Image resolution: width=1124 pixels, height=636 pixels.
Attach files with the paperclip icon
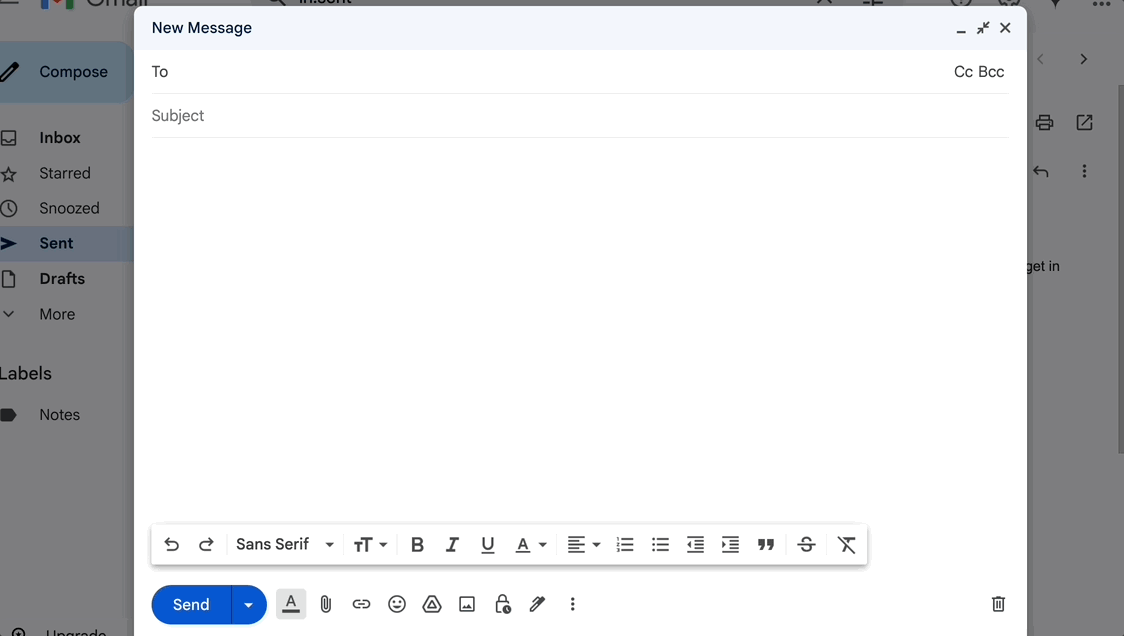326,604
